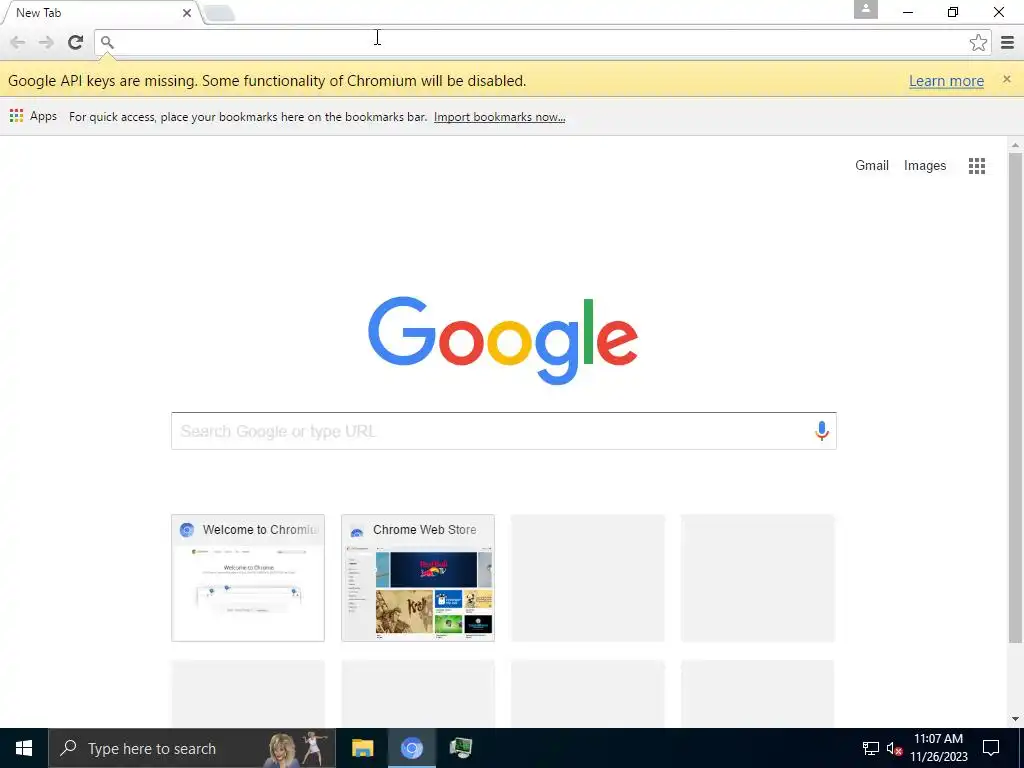
Task: Open the Apps bookmarks shortcut
Action: point(33,116)
